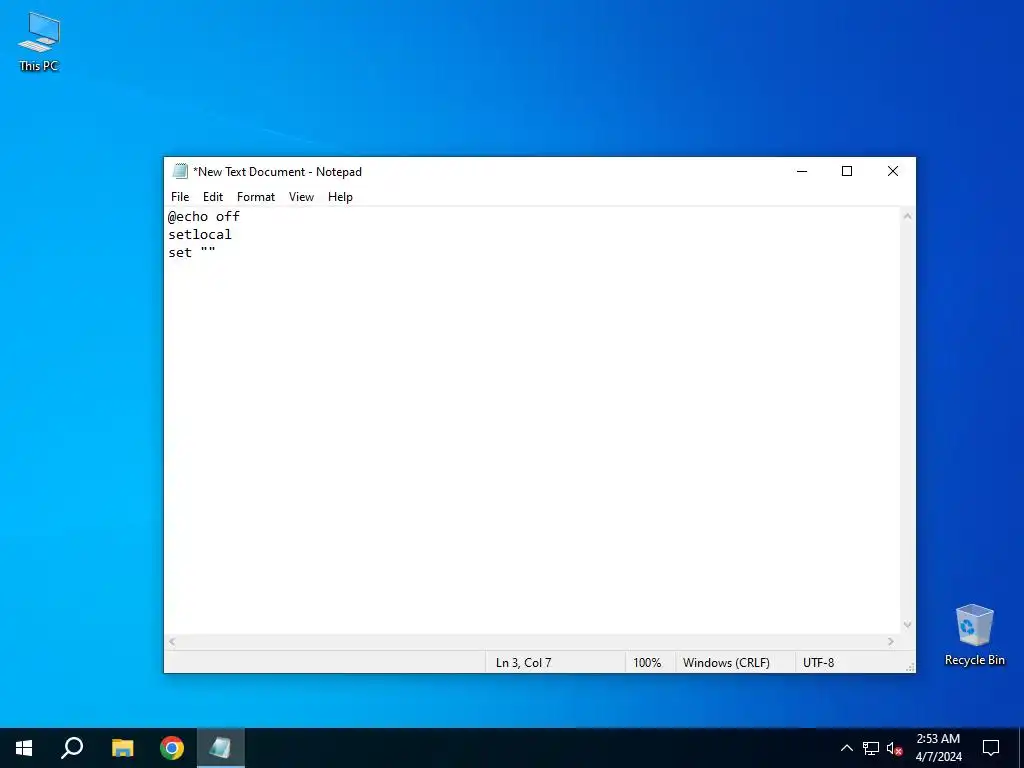
Task: Place cursor in the 'set ""' line
Action: coord(192,253)
